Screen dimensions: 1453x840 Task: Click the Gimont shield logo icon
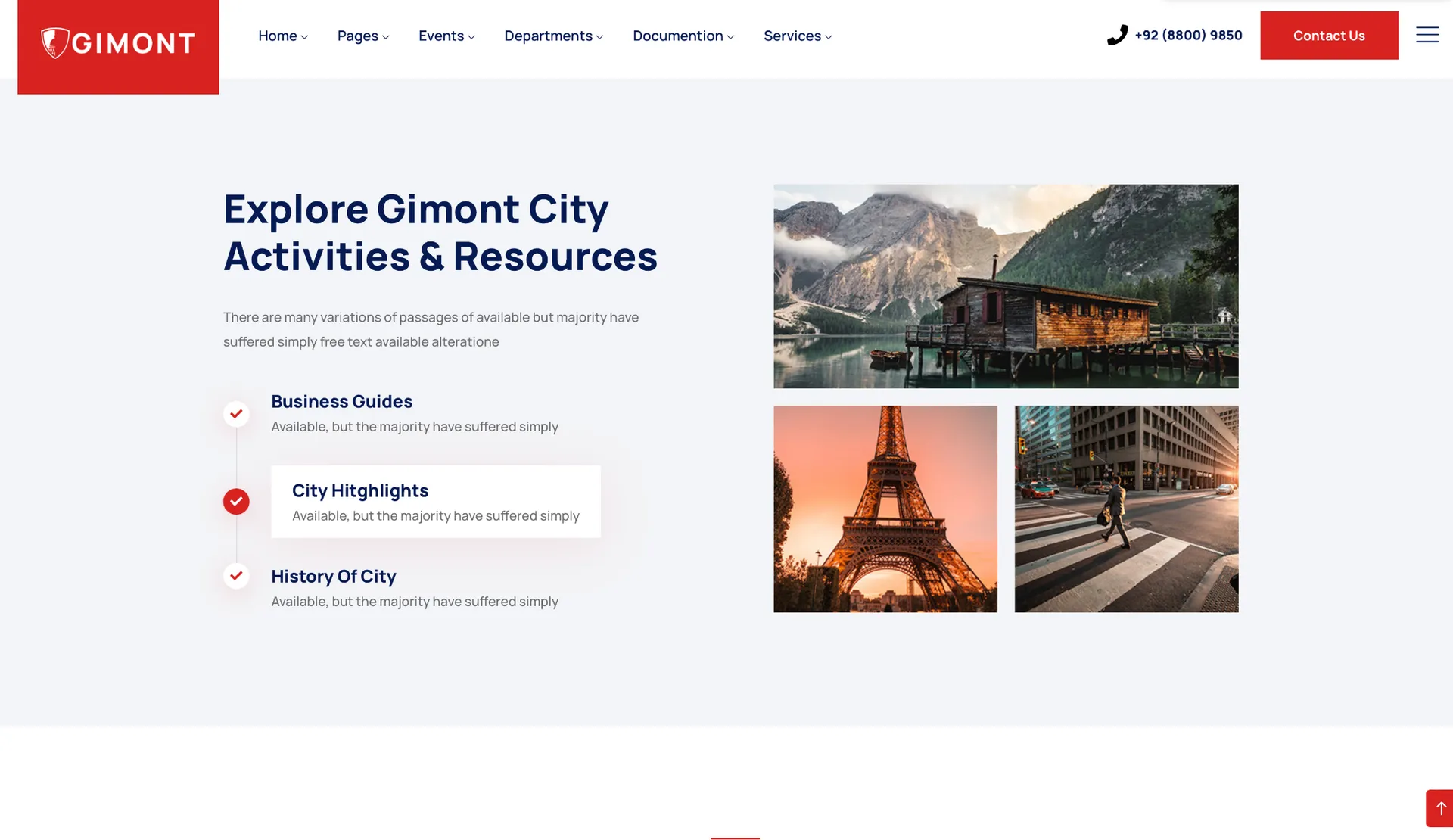pyautogui.click(x=54, y=42)
